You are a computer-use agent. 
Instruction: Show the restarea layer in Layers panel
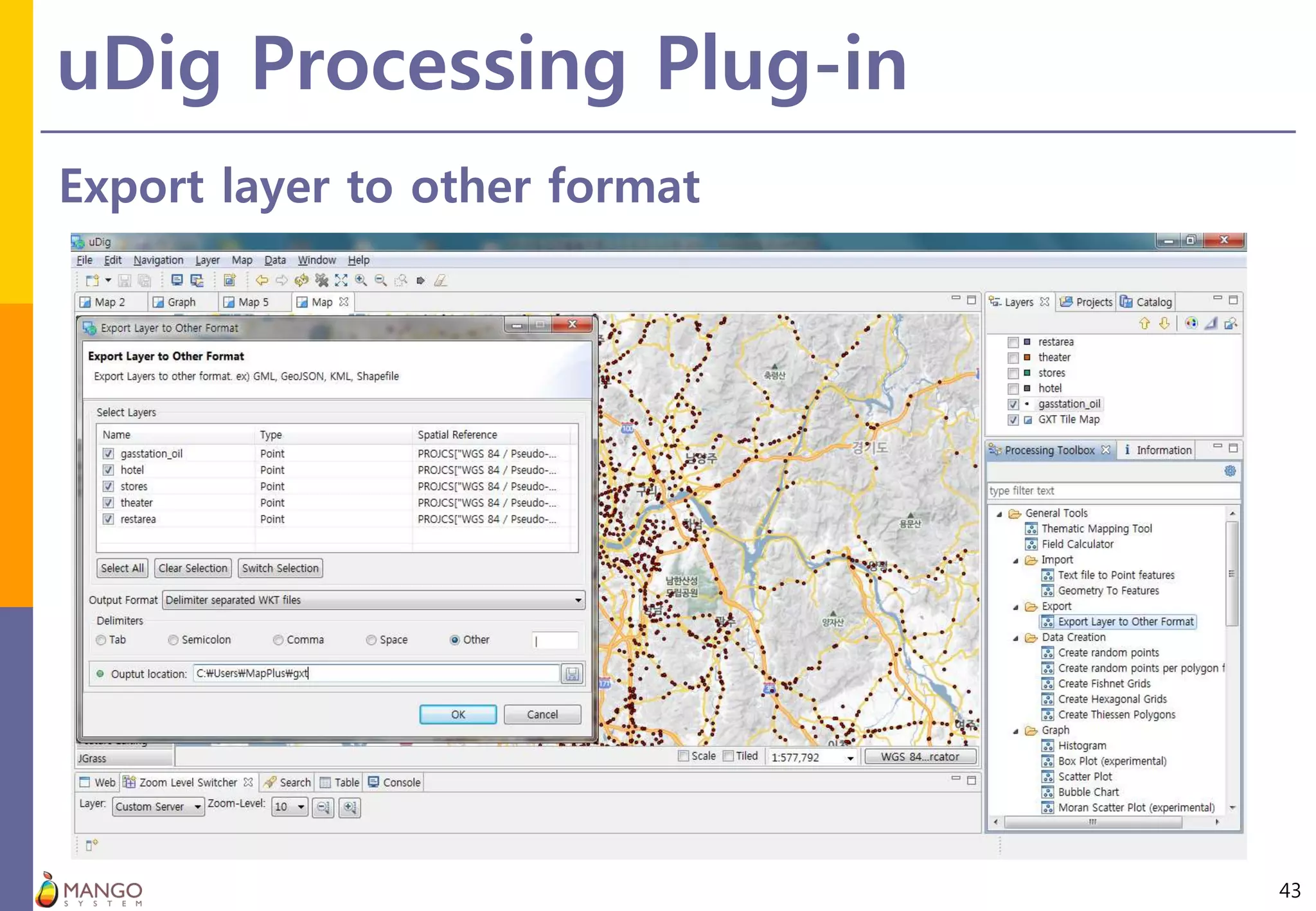click(x=1013, y=342)
